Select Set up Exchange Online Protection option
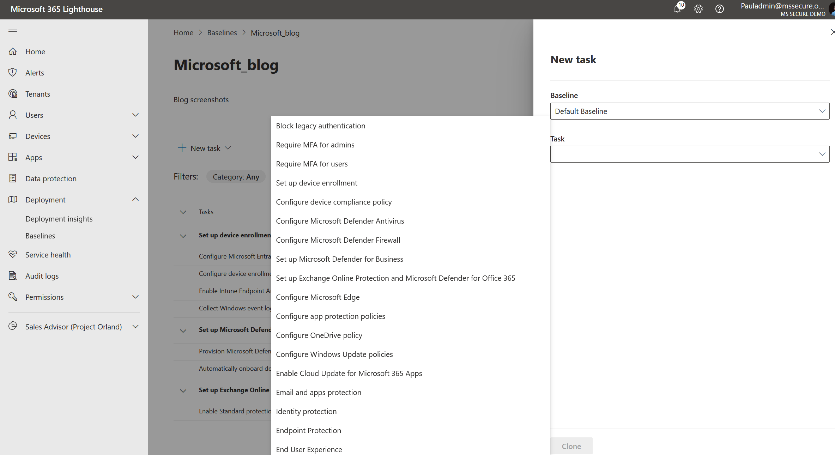Screen dimensions: 835x455 [x=410, y=278]
